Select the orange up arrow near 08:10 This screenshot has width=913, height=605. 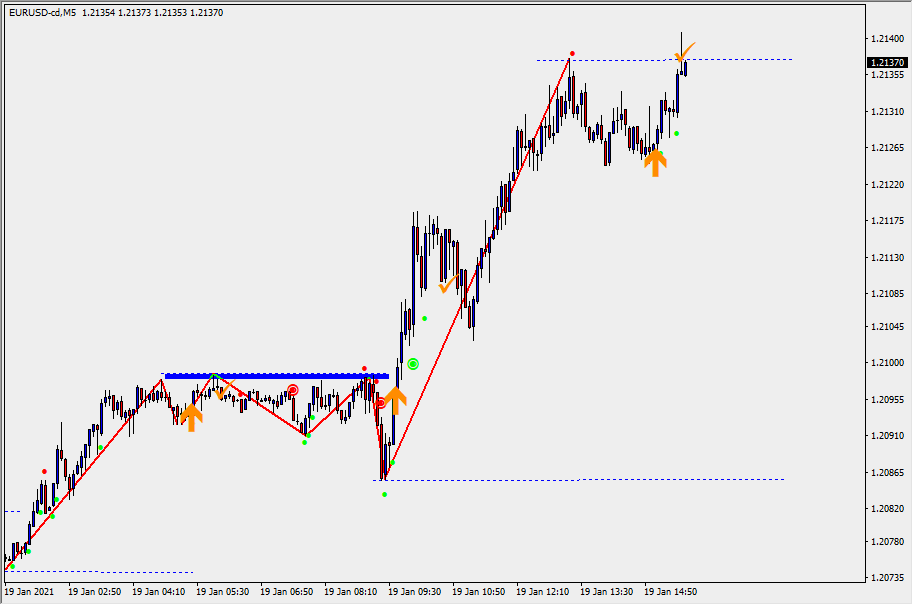(396, 401)
